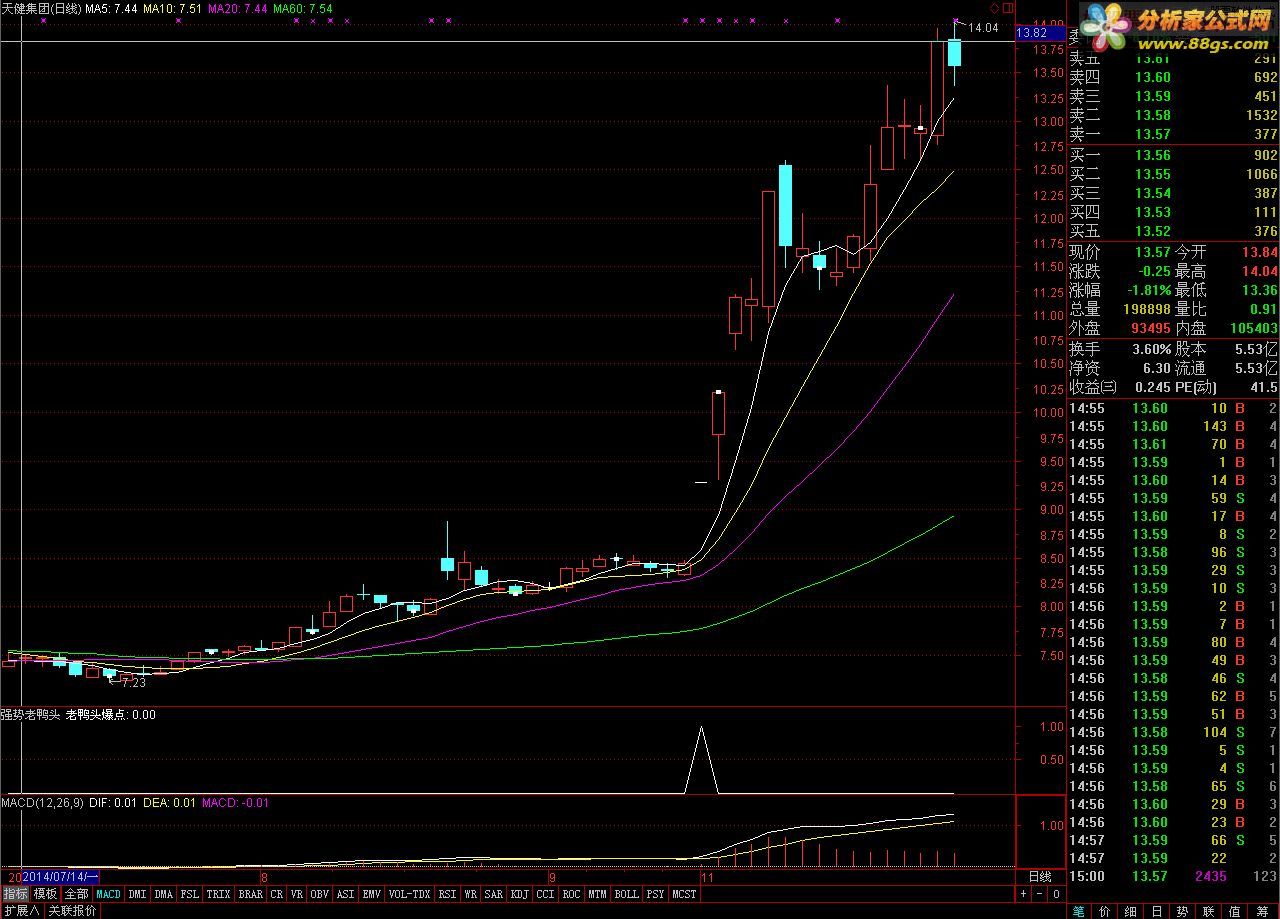Select the 势 tab in quote panel
This screenshot has height=919, width=1280.
click(1183, 911)
